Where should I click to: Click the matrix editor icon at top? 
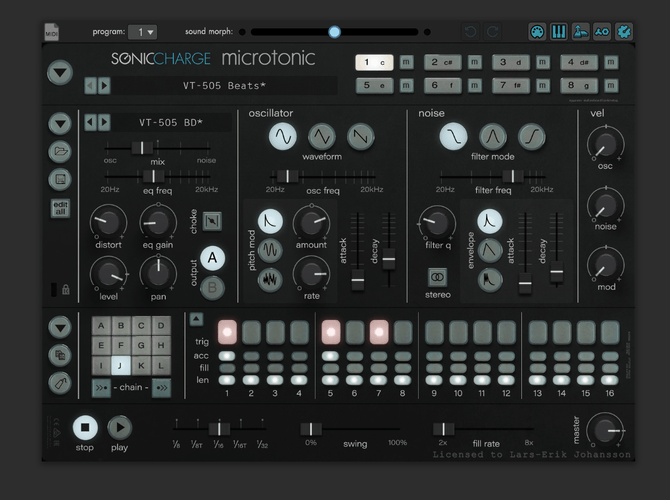coord(580,32)
